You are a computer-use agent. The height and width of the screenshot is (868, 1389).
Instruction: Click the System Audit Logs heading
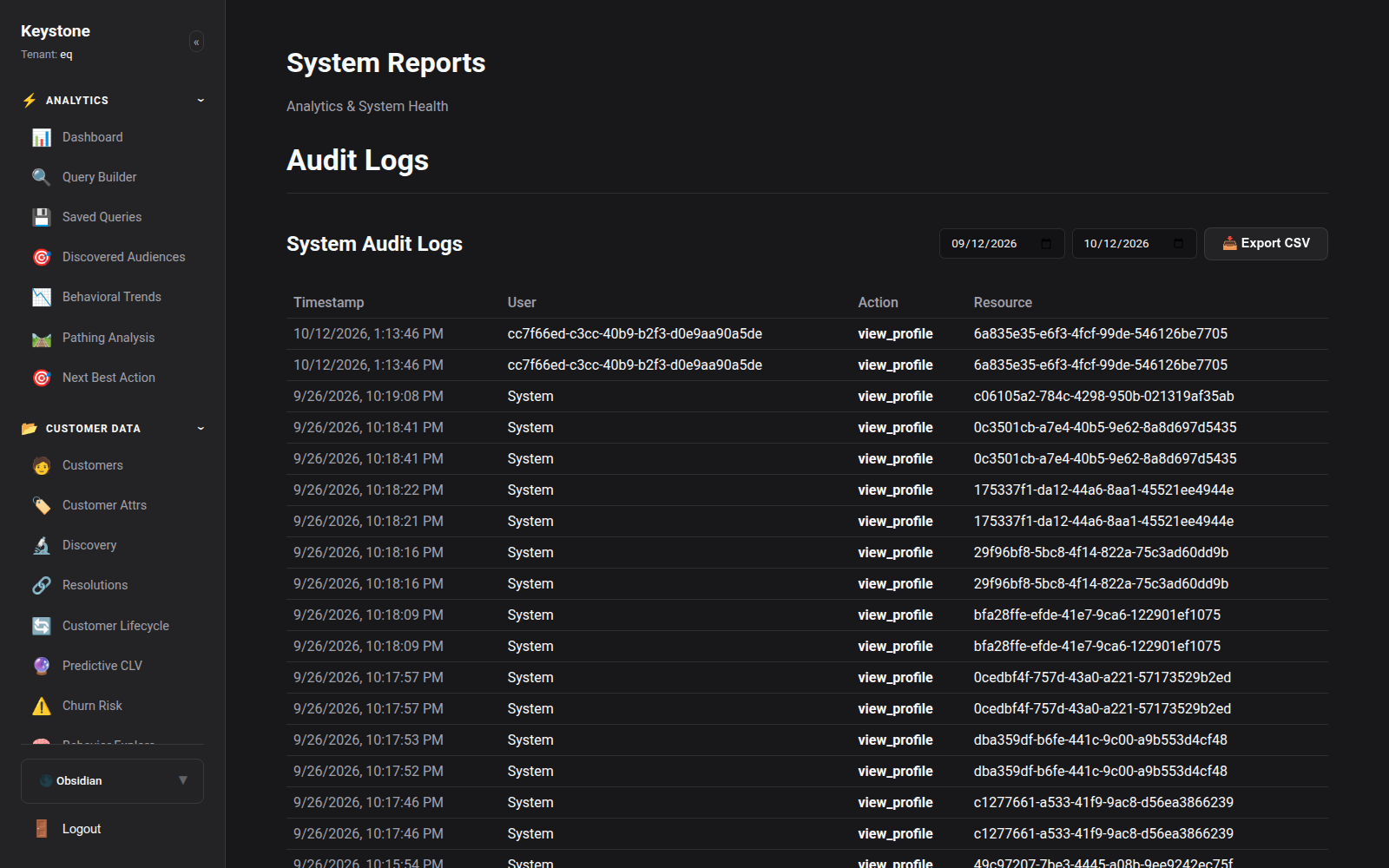[374, 244]
